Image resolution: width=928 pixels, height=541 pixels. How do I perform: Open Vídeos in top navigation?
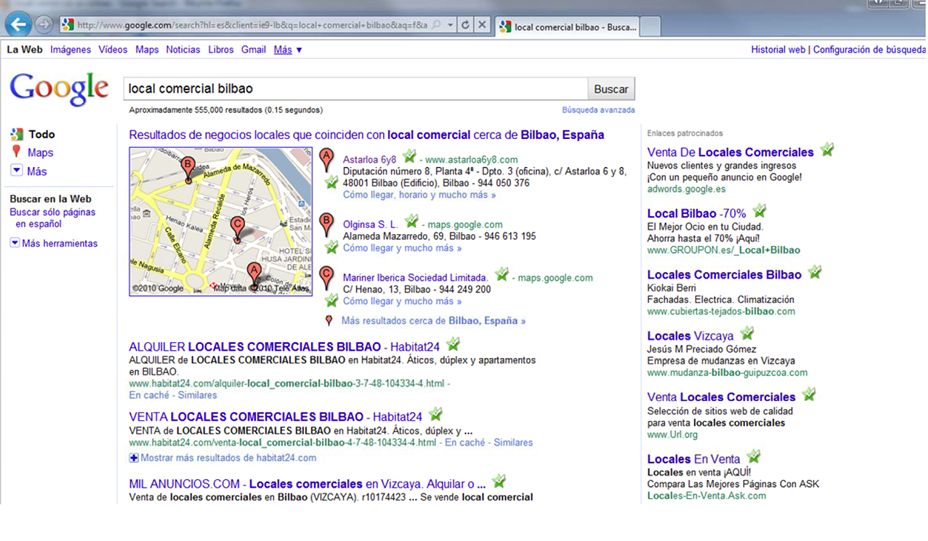point(112,50)
